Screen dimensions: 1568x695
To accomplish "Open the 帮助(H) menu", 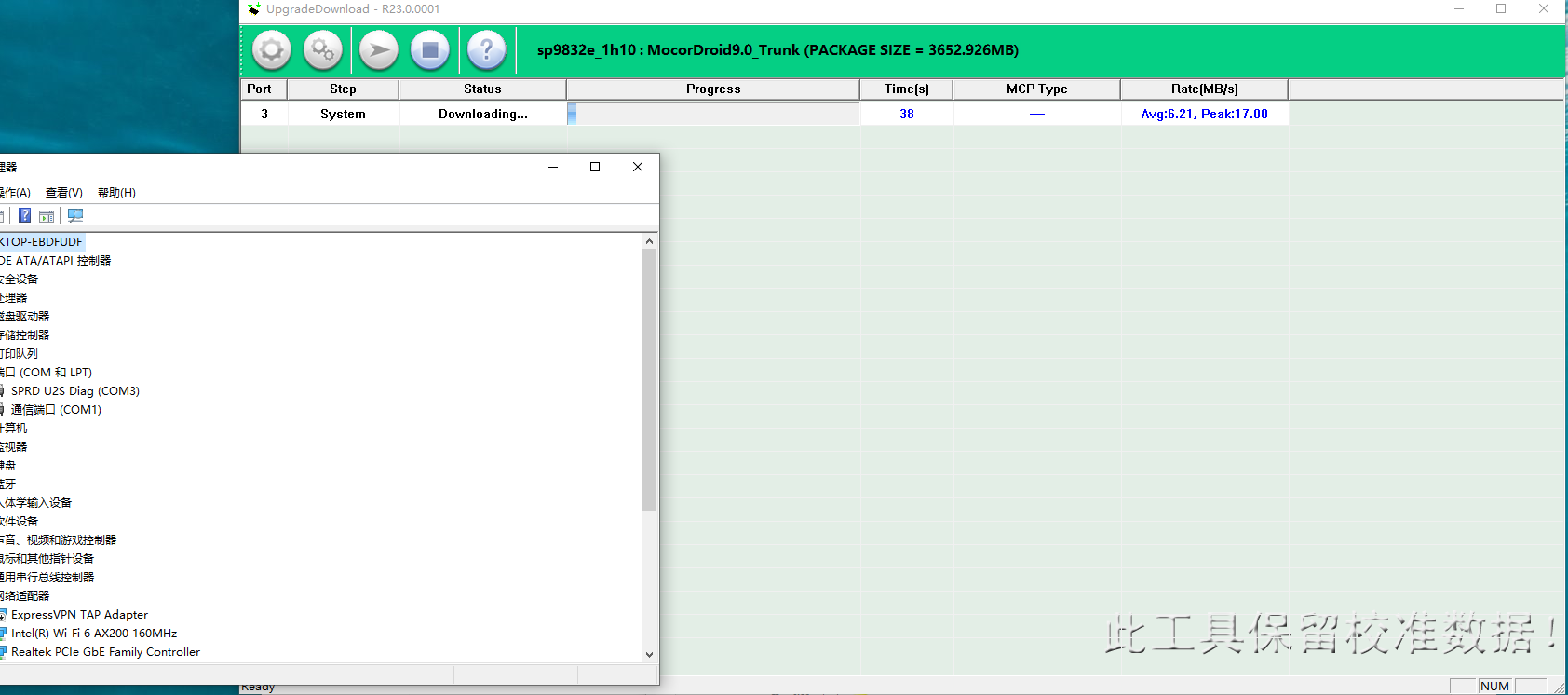I will pyautogui.click(x=116, y=193).
